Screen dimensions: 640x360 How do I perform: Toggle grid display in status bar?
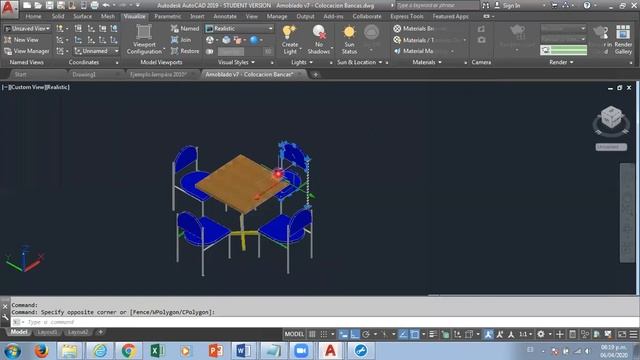point(312,334)
